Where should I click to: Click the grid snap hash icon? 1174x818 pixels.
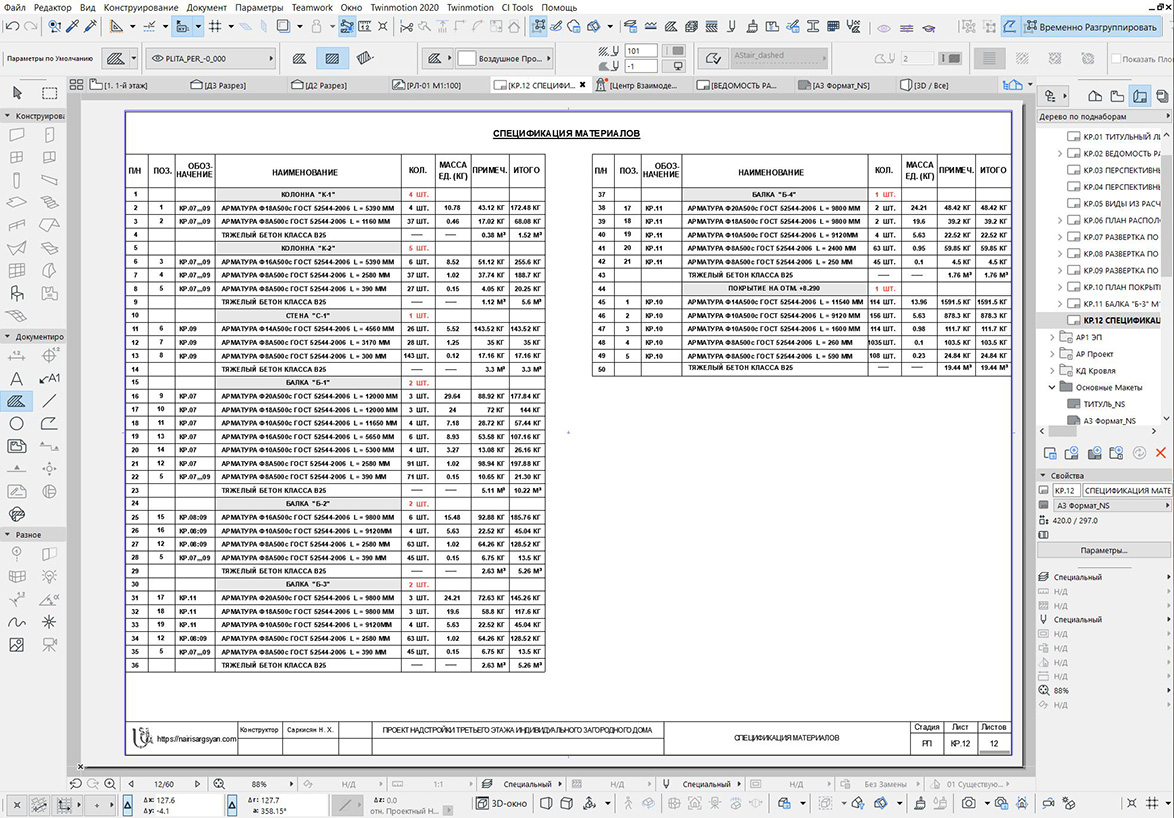click(x=216, y=27)
